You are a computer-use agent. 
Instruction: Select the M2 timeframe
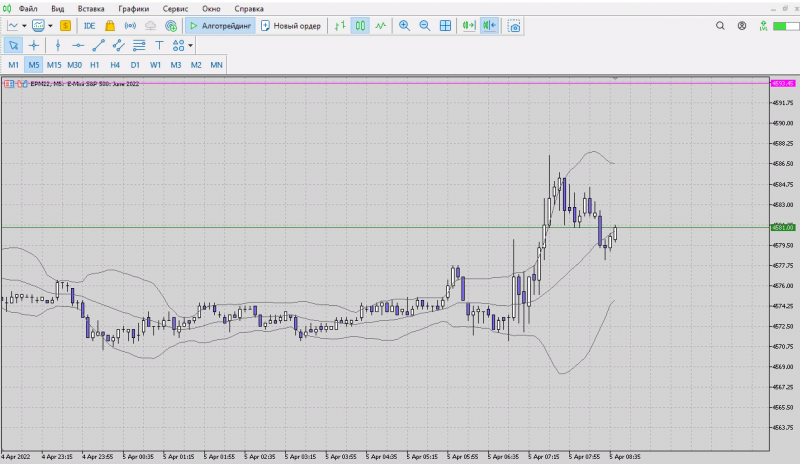pyautogui.click(x=196, y=65)
